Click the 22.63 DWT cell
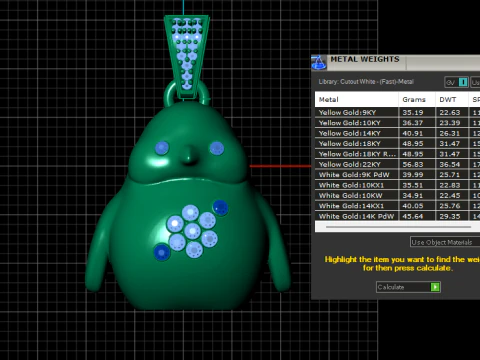Image resolution: width=480 pixels, height=360 pixels. coord(452,112)
